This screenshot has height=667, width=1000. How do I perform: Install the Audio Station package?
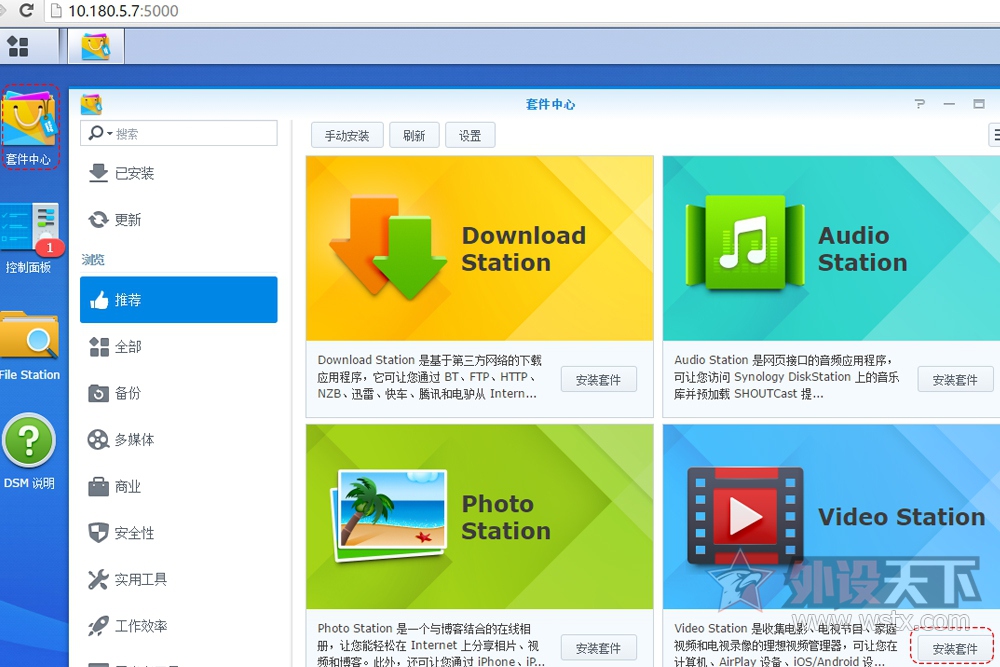(955, 380)
